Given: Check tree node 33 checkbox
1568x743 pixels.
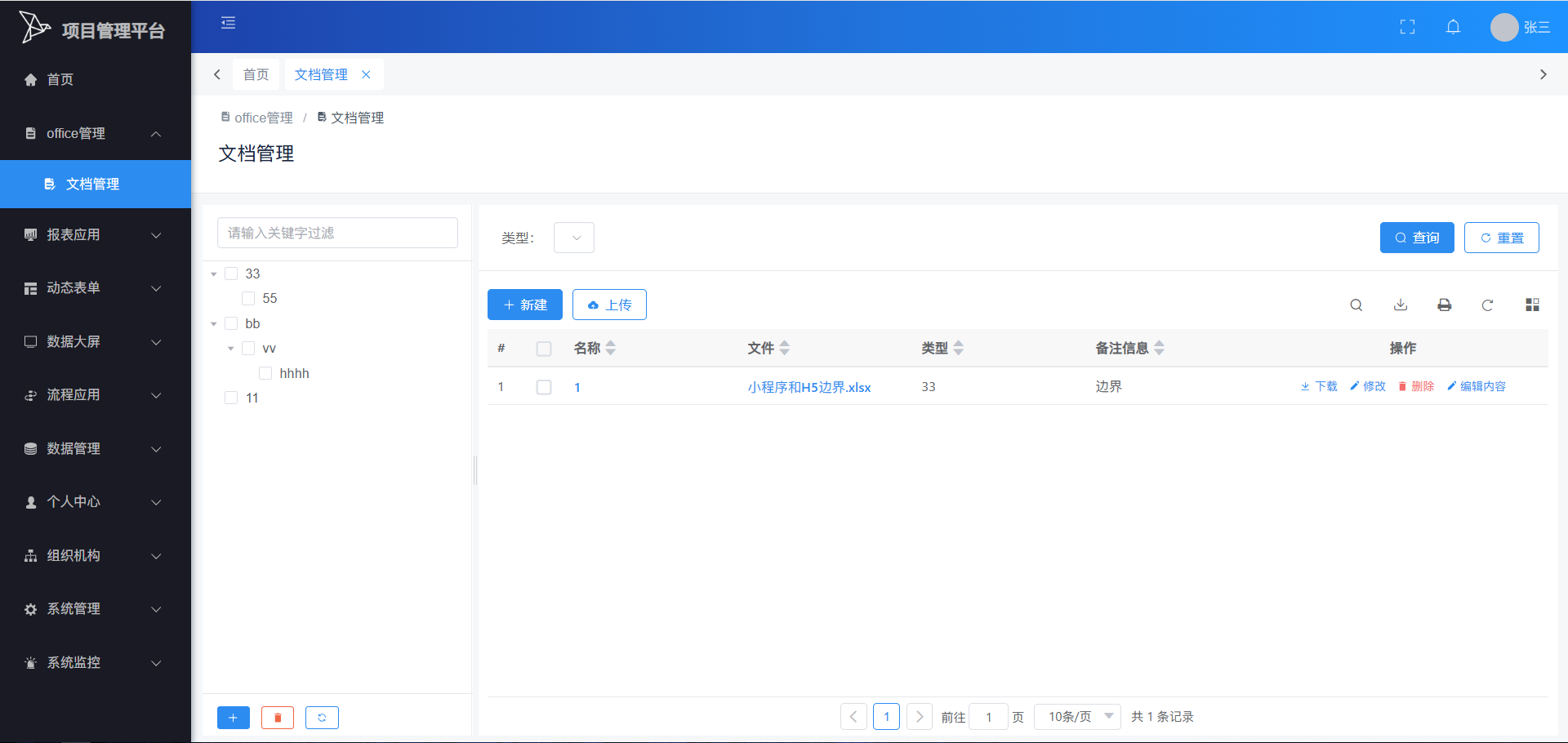Looking at the screenshot, I should 231,274.
